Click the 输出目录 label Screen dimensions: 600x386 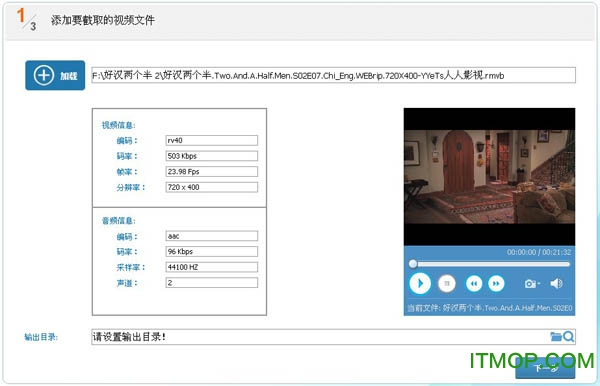[x=41, y=337]
